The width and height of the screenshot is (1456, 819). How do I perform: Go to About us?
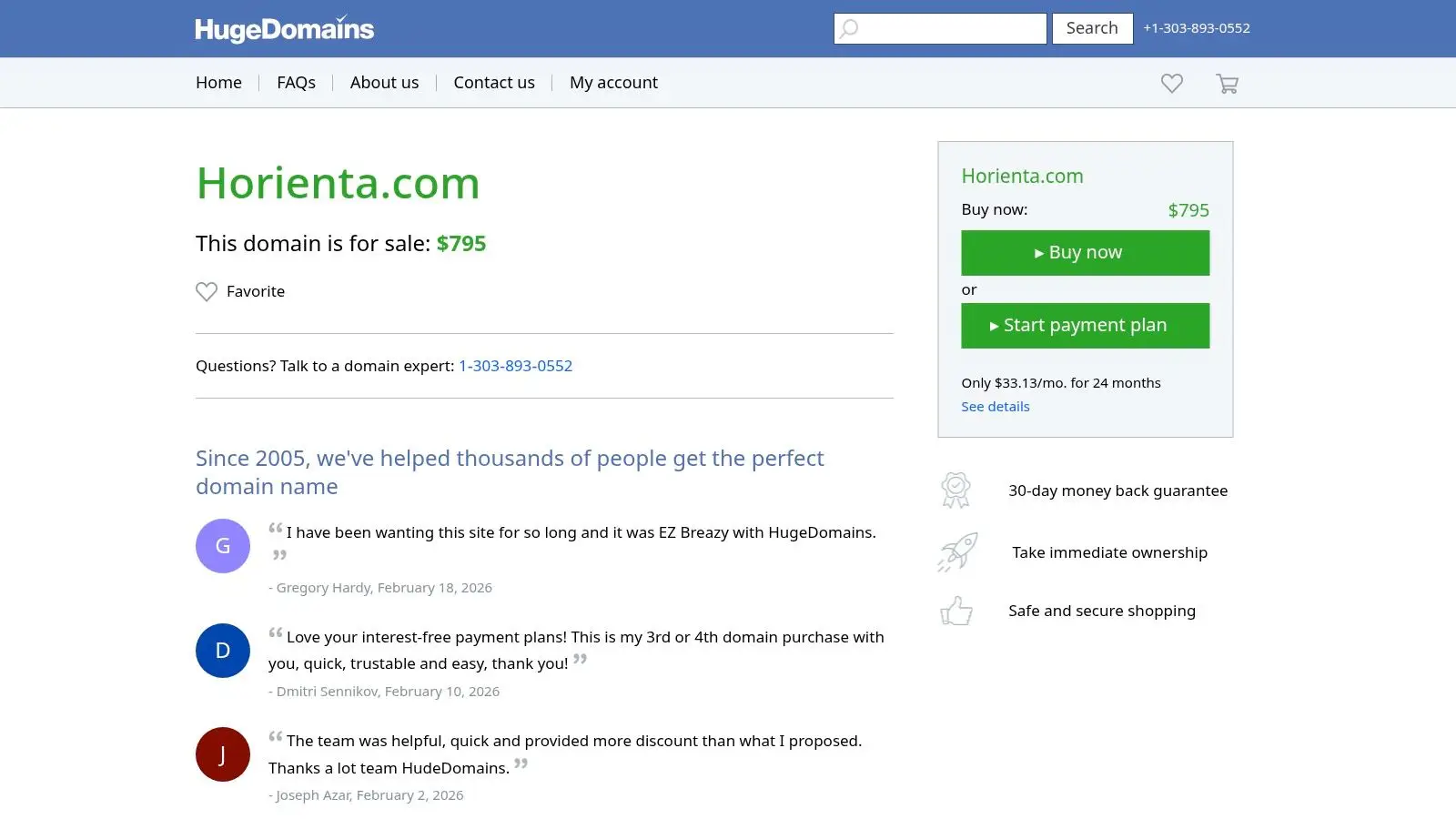tap(384, 82)
